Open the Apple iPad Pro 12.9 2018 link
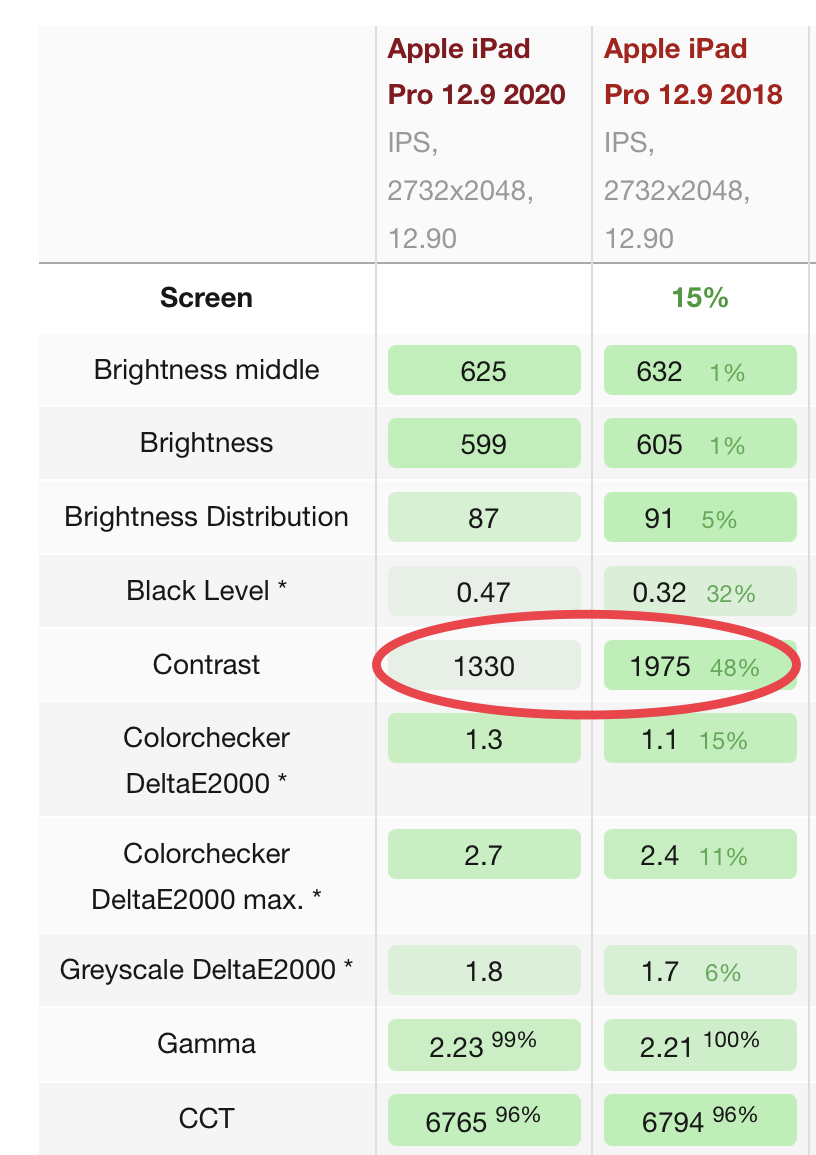This screenshot has width=816, height=1155. point(693,71)
